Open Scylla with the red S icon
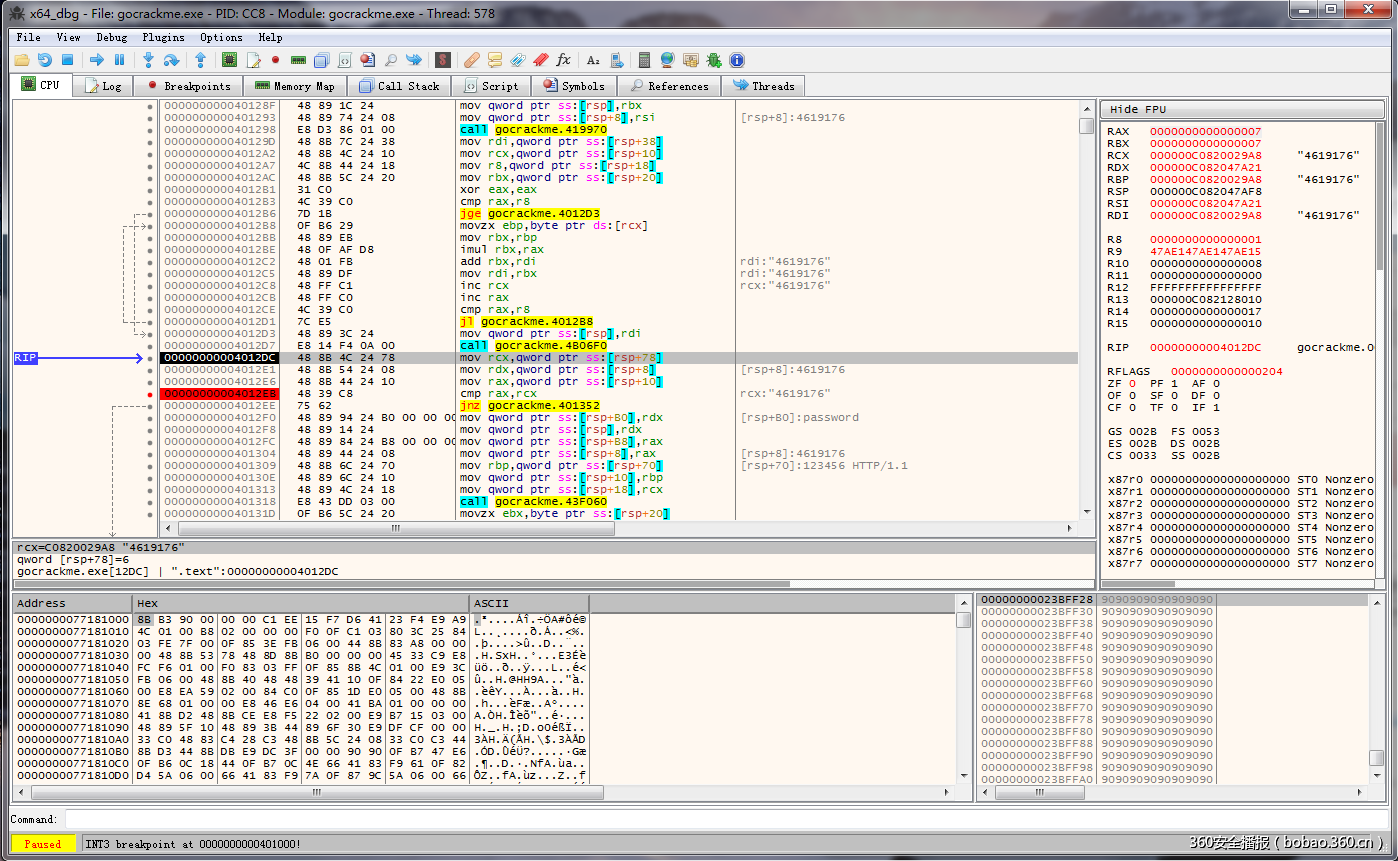Viewport: 1398px width, 861px height. pyautogui.click(x=442, y=60)
